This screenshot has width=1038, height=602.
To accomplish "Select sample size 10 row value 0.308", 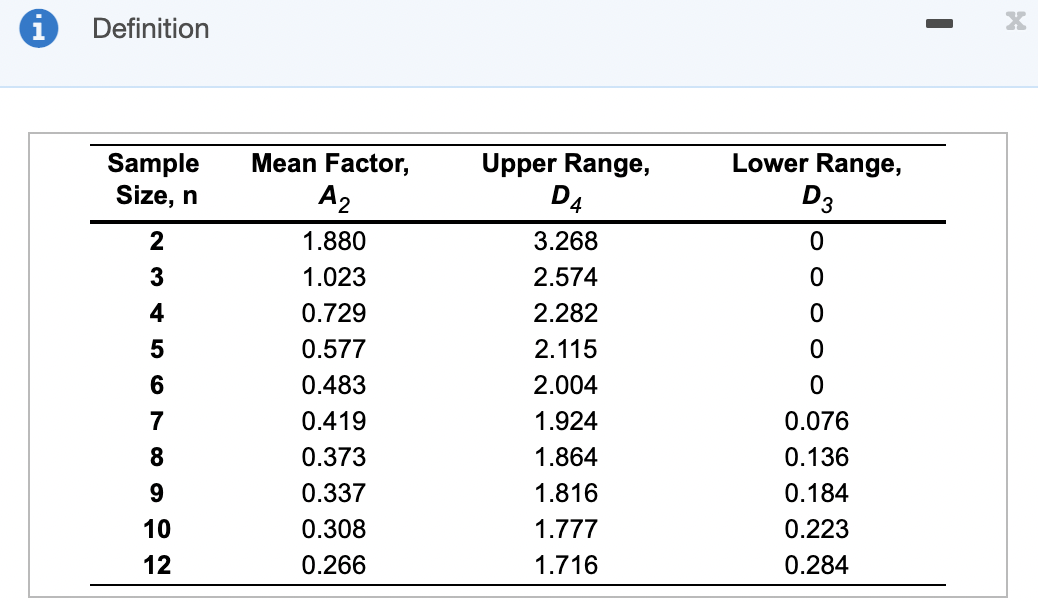I will (x=334, y=529).
